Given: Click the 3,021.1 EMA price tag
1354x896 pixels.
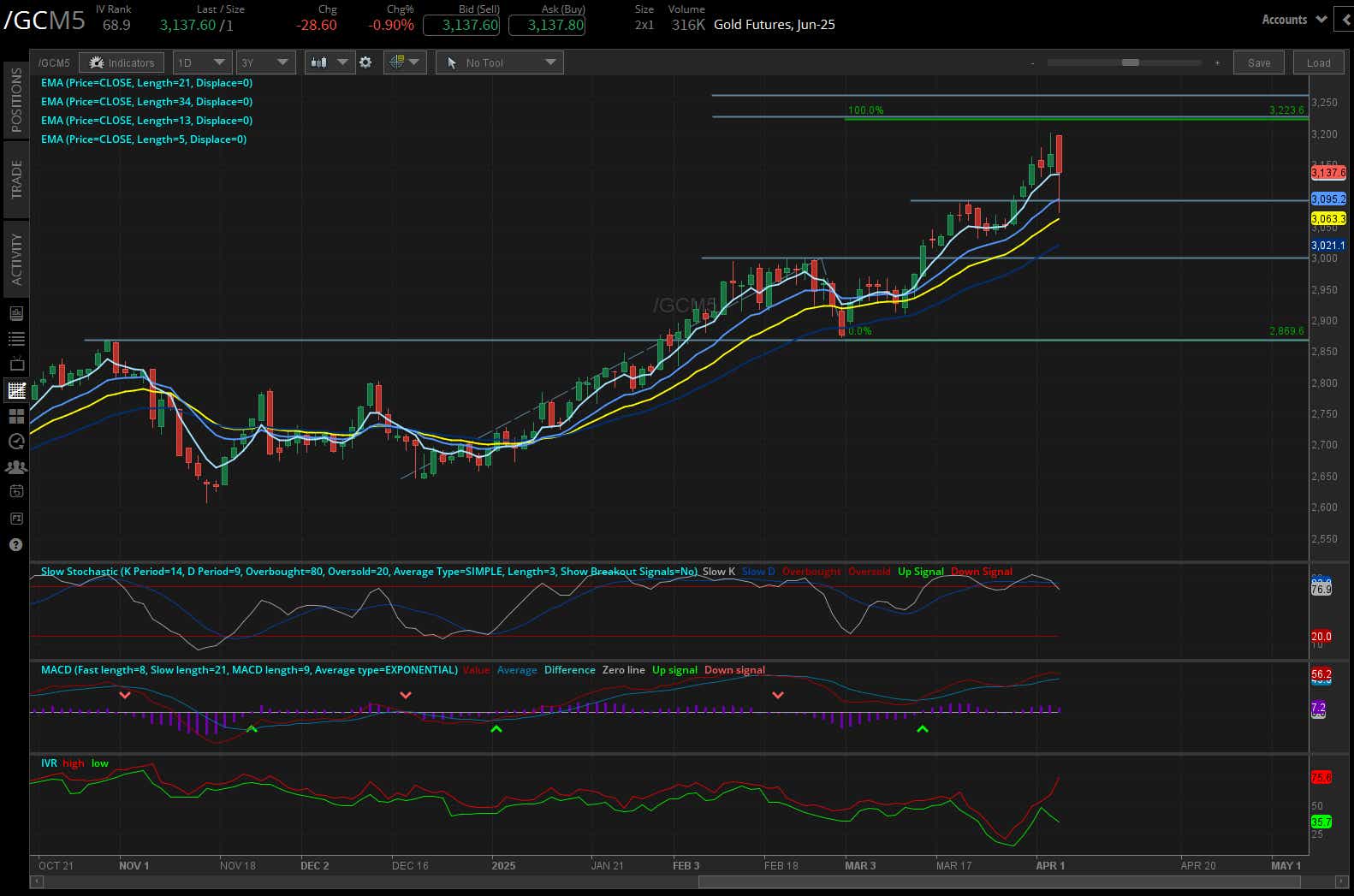Looking at the screenshot, I should tap(1328, 246).
